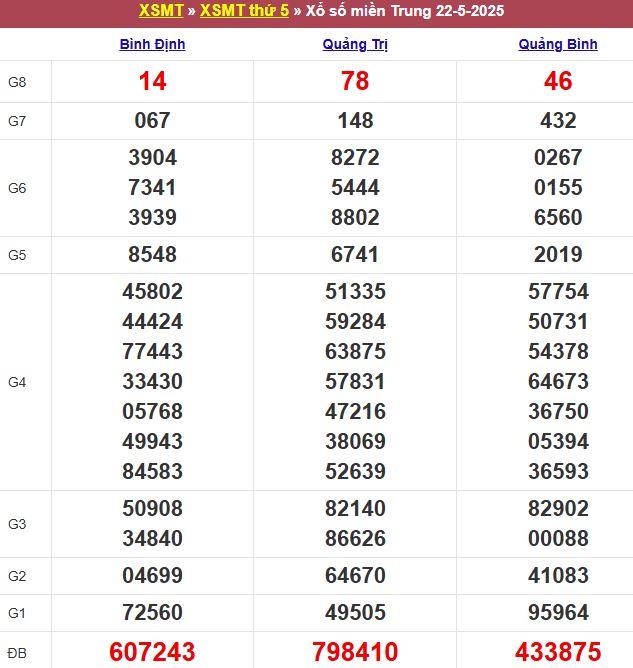Open the Quảng Bình province link
Image resolution: width=633 pixels, height=668 pixels.
coord(558,44)
